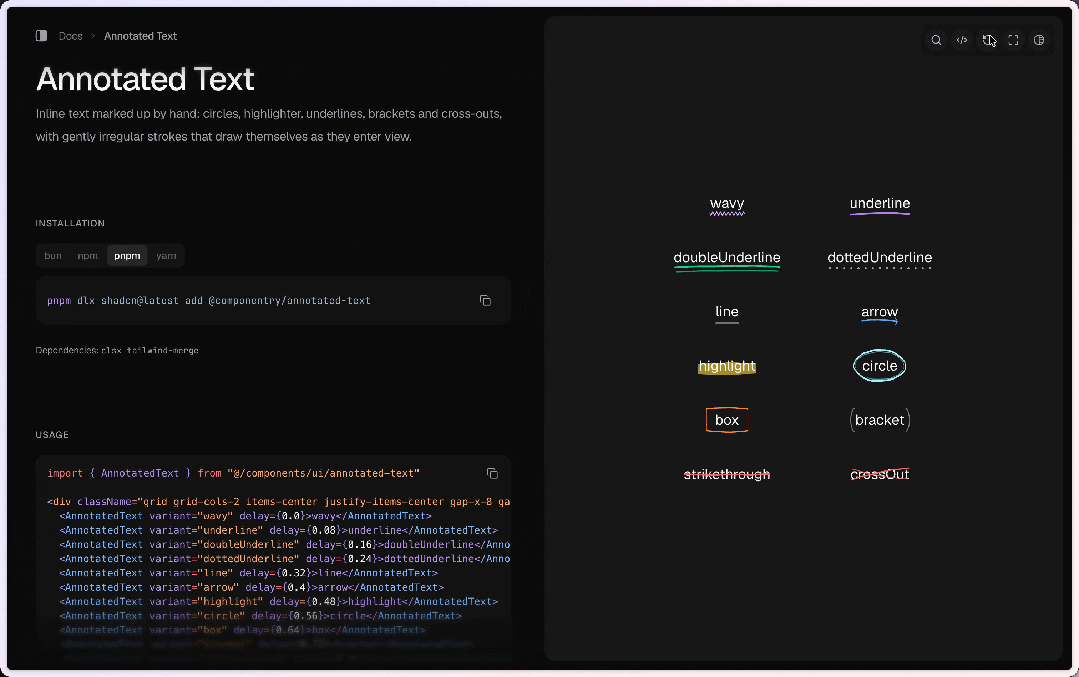The height and width of the screenshot is (677, 1079).
Task: Click the import AnnotatedText code line
Action: (233, 473)
